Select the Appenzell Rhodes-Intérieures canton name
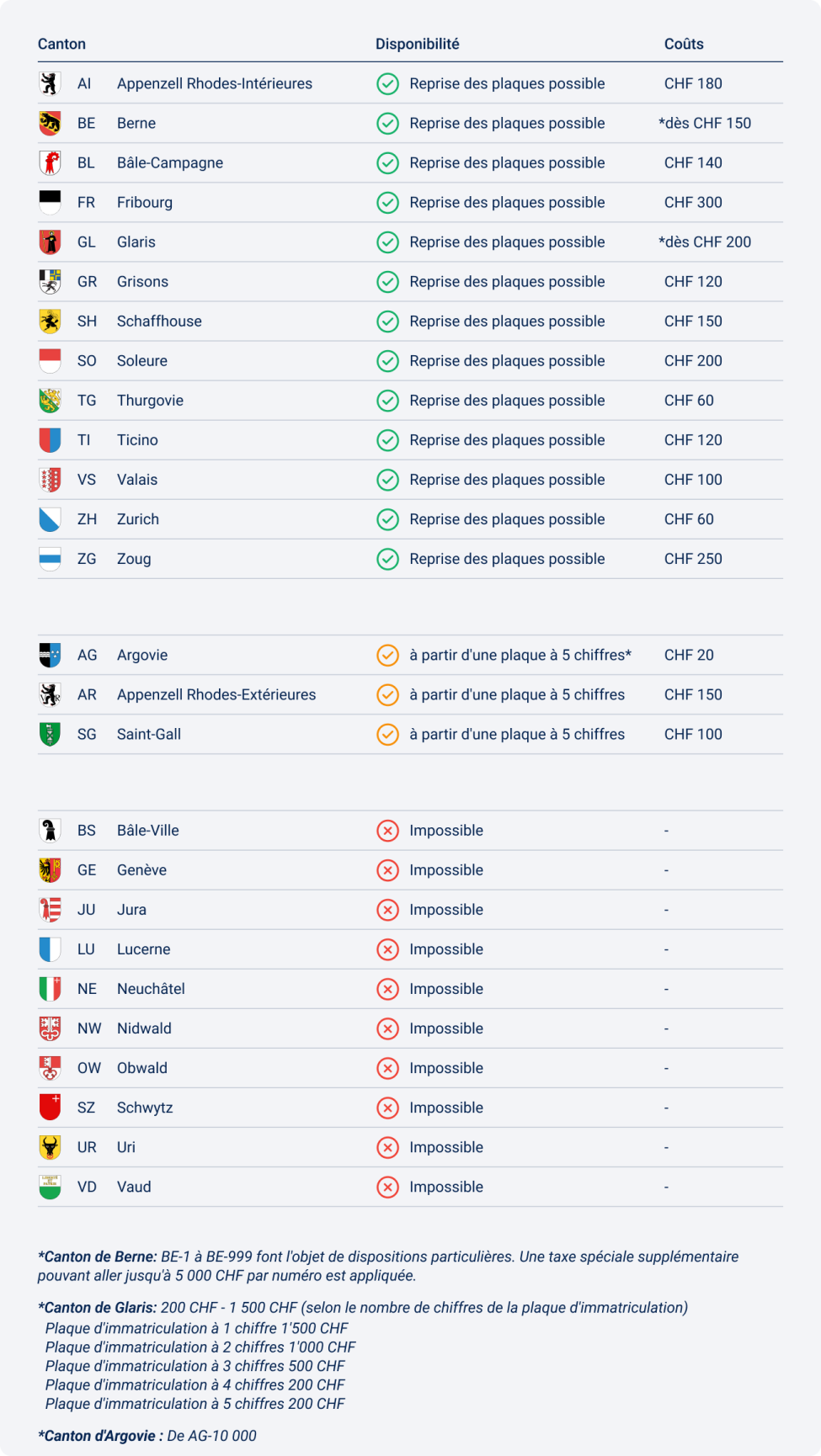 pyautogui.click(x=214, y=83)
